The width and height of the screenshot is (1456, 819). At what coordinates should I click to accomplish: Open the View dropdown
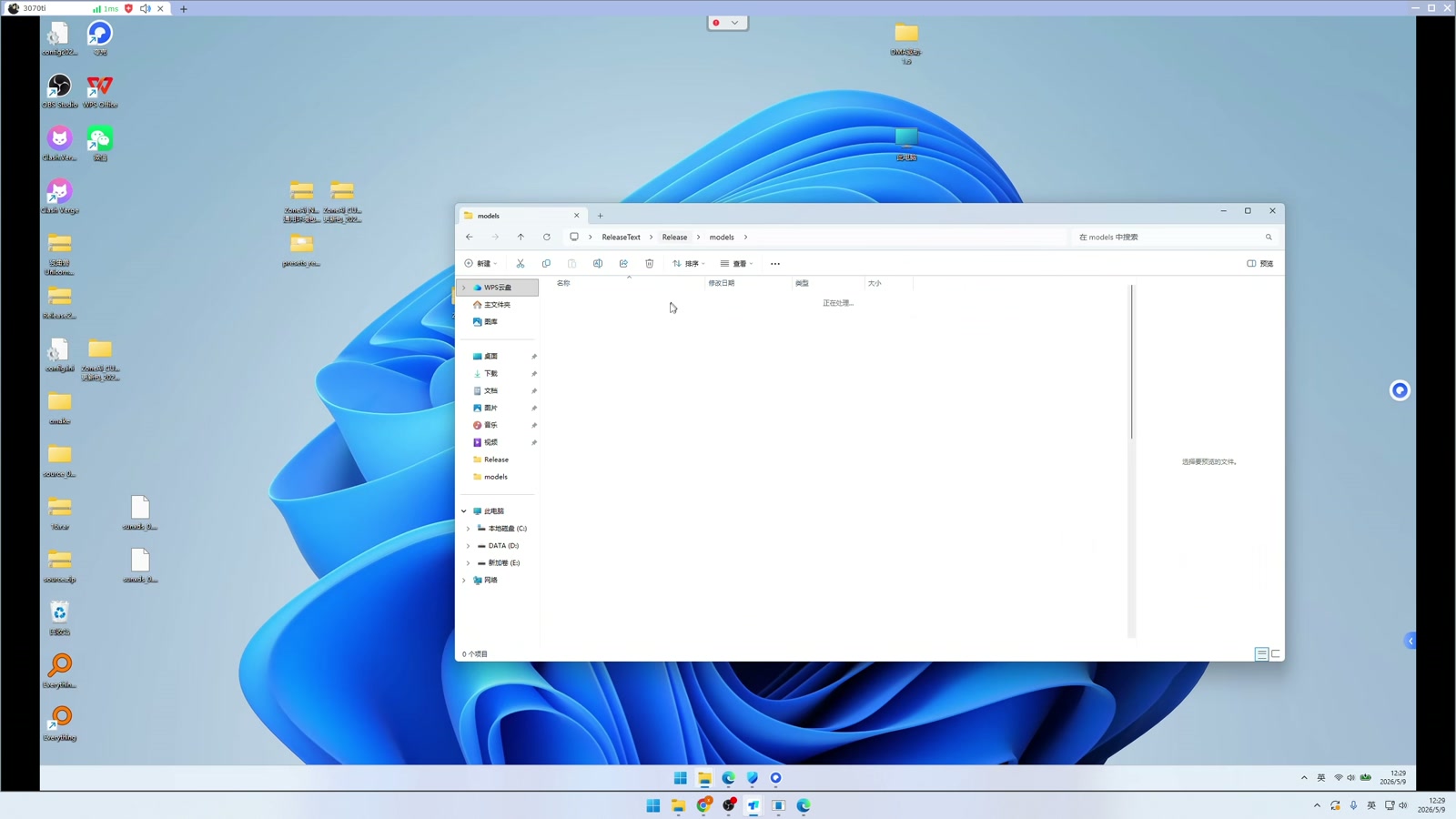click(x=737, y=264)
